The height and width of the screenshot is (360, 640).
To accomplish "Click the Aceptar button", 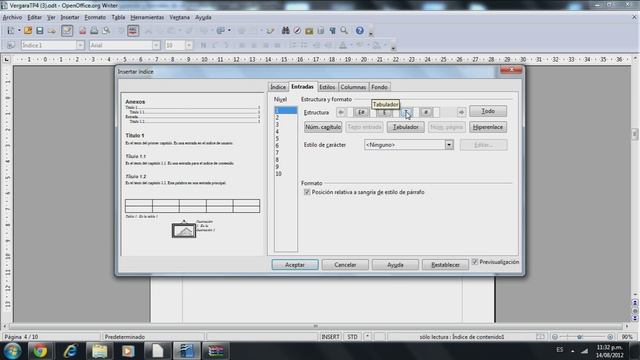I will point(295,264).
